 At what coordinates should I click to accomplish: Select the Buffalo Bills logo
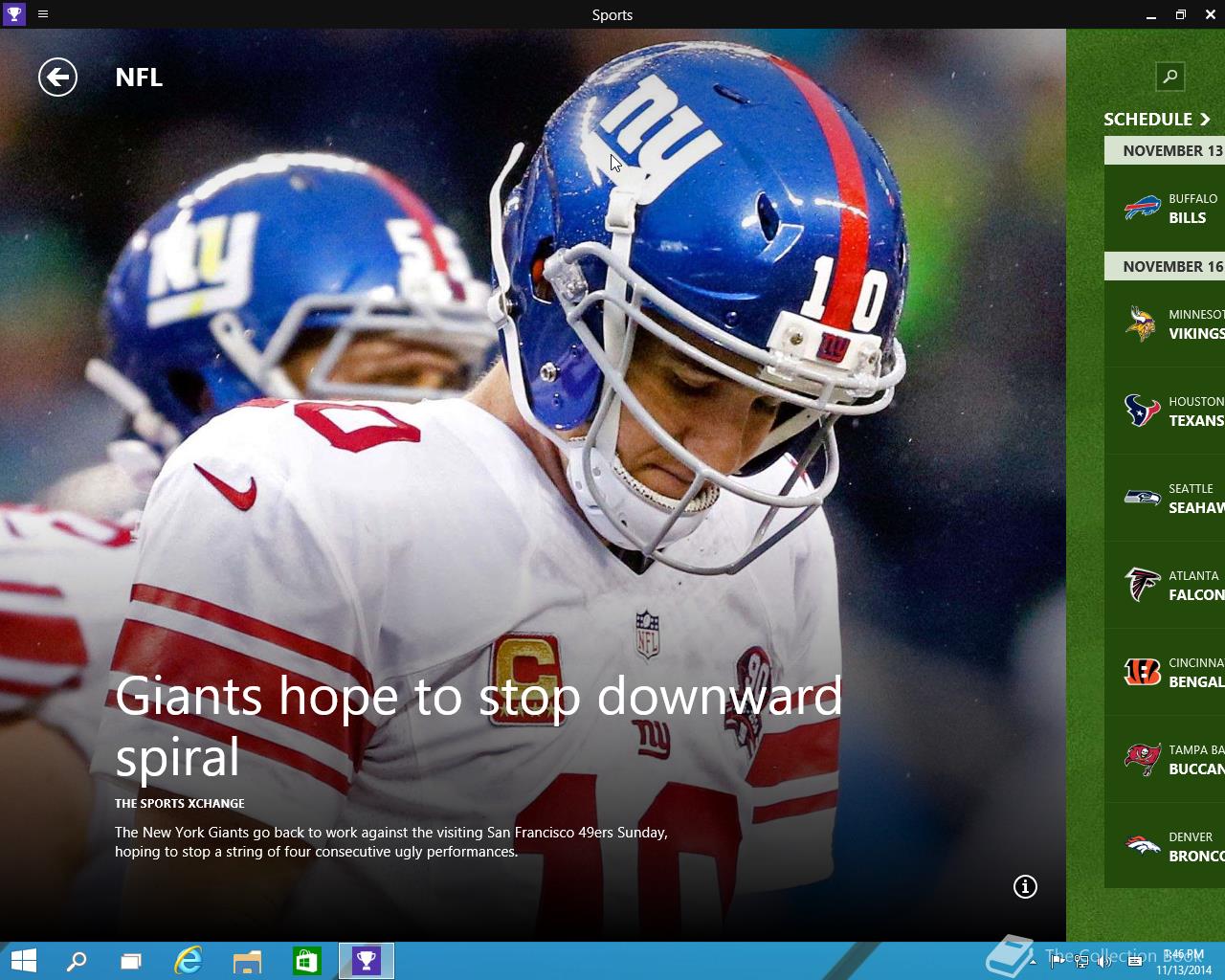pyautogui.click(x=1142, y=208)
